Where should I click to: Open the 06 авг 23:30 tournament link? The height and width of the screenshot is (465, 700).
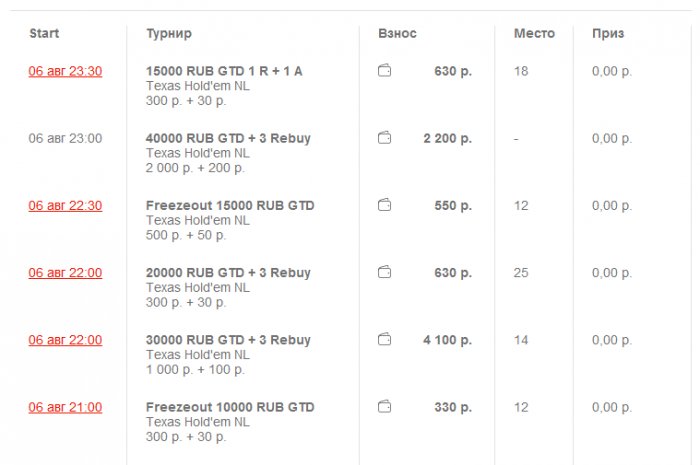(65, 71)
